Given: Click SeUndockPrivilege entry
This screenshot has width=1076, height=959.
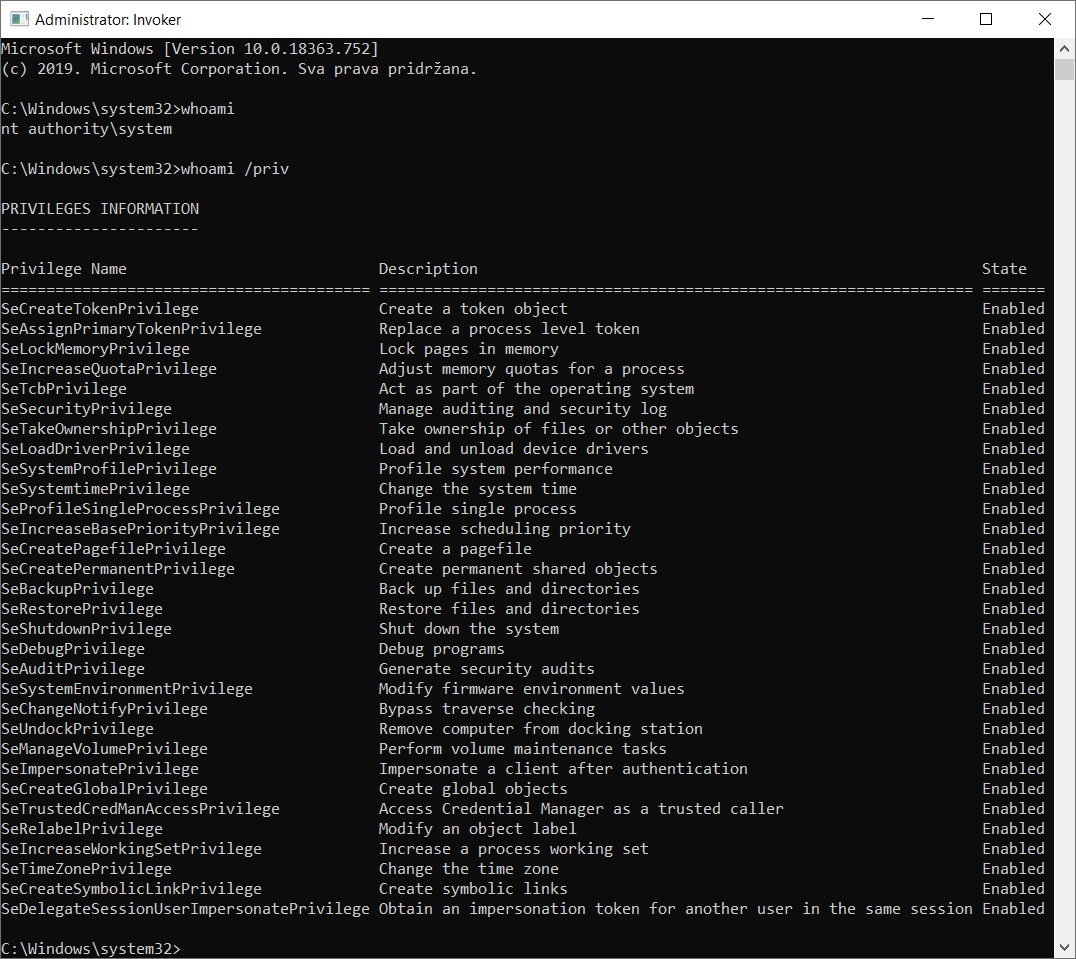Looking at the screenshot, I should [x=78, y=729].
